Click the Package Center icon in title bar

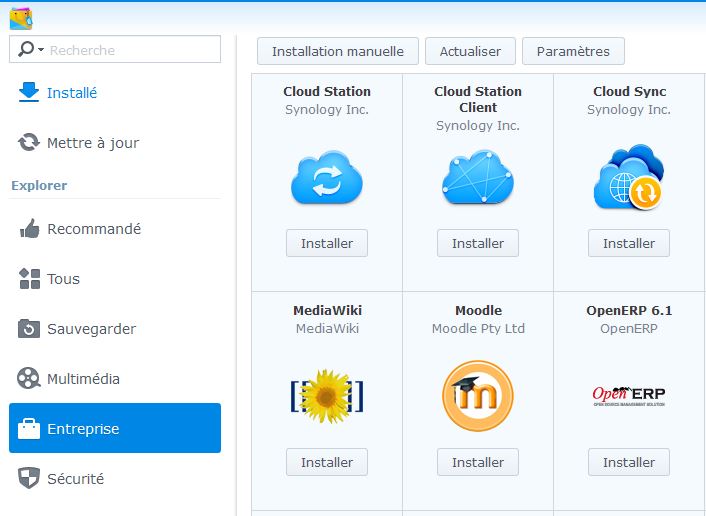[x=20, y=17]
